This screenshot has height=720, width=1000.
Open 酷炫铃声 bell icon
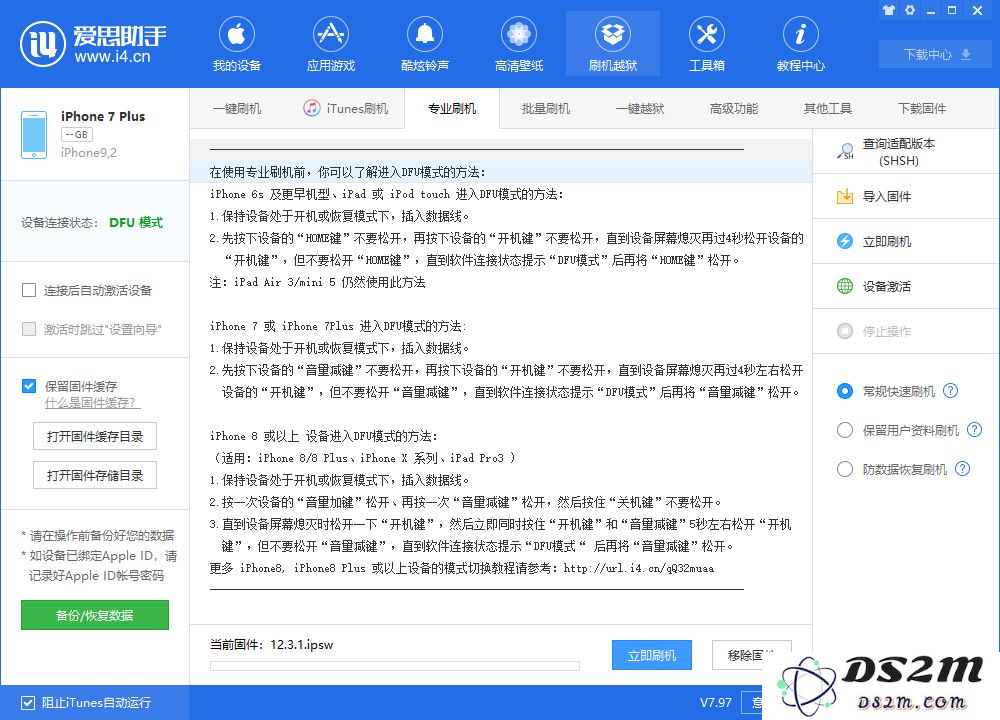(x=425, y=34)
